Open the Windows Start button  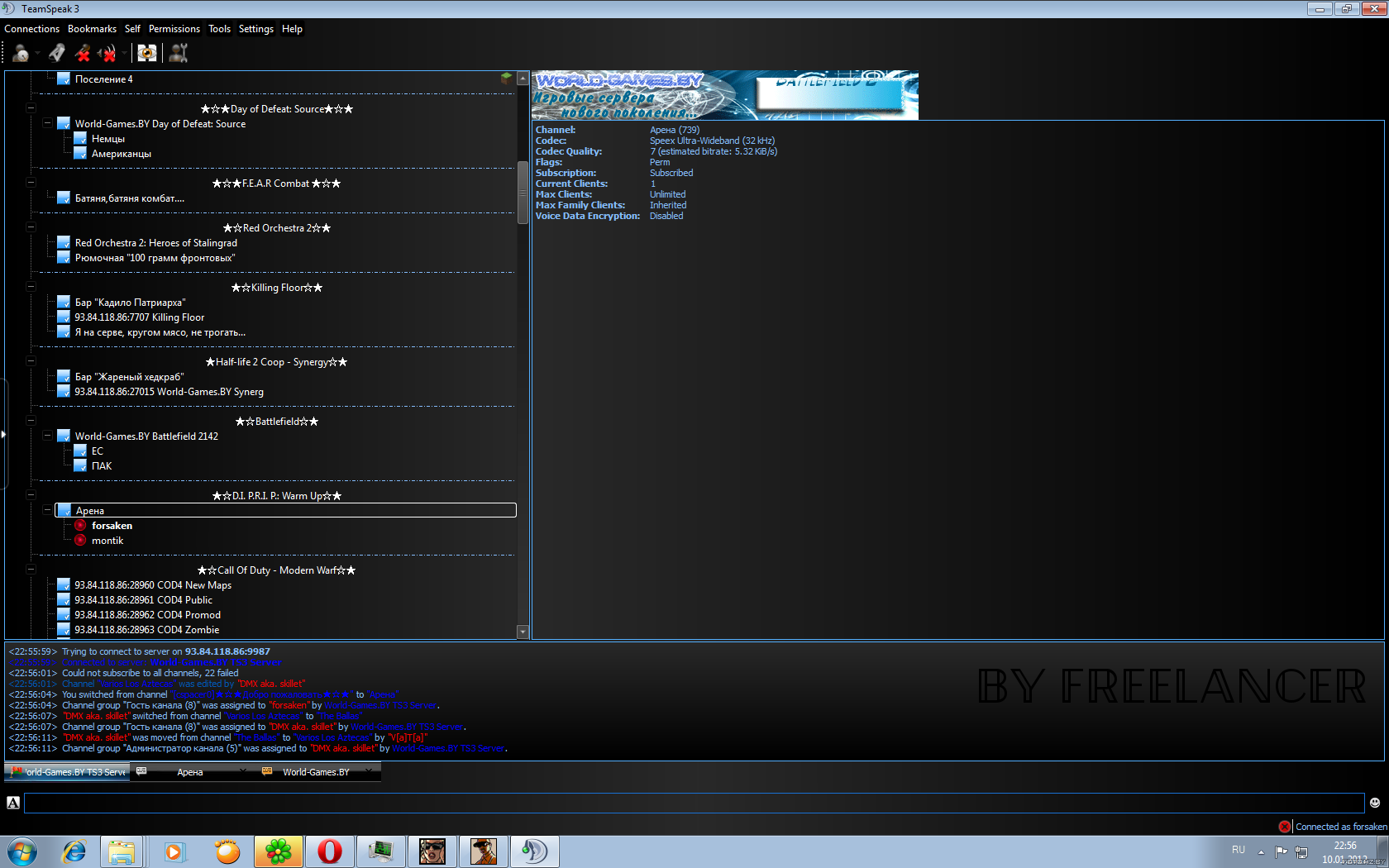click(x=22, y=851)
